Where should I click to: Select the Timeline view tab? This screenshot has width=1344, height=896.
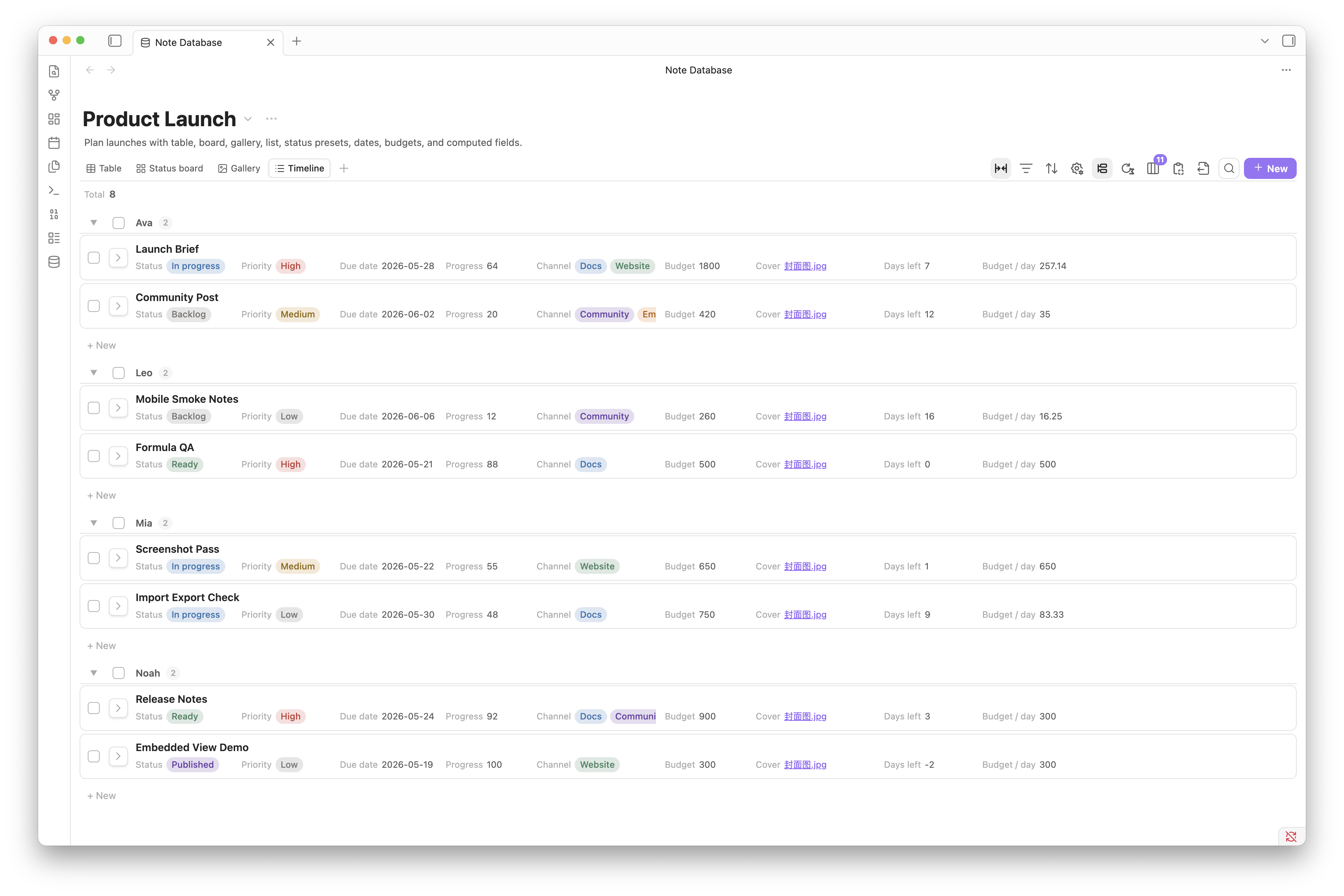click(299, 169)
